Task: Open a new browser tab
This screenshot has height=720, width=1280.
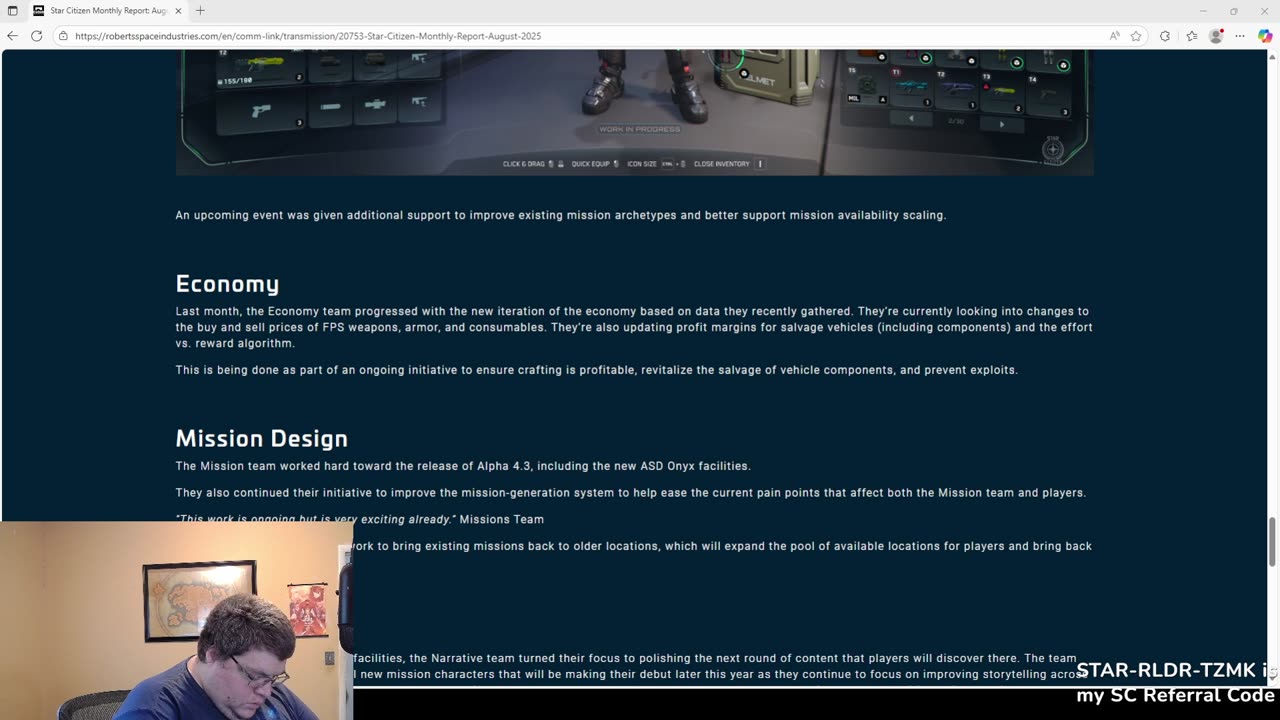Action: click(x=200, y=10)
